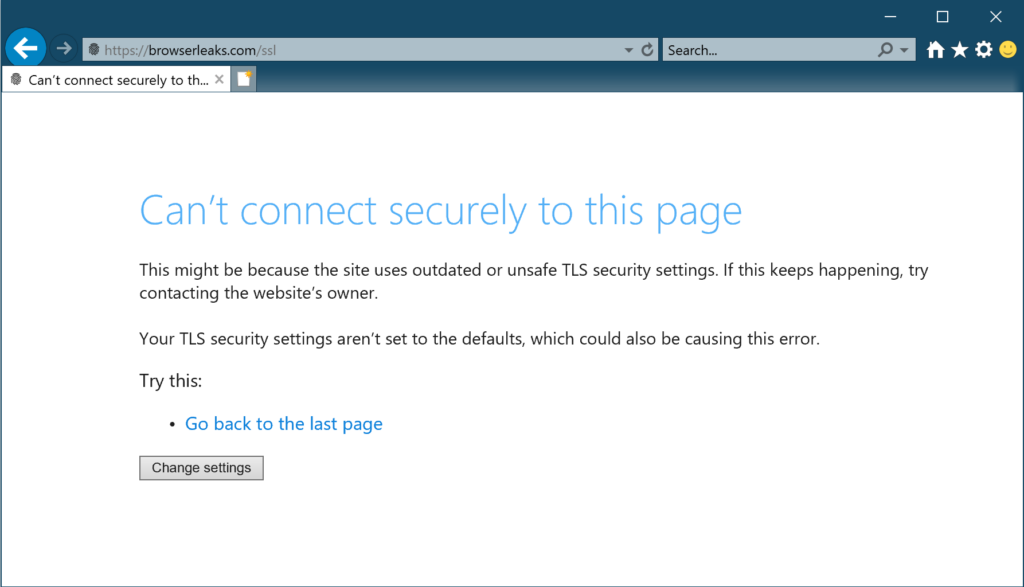Click the Forward arrow button
The height and width of the screenshot is (587, 1024).
tap(63, 48)
